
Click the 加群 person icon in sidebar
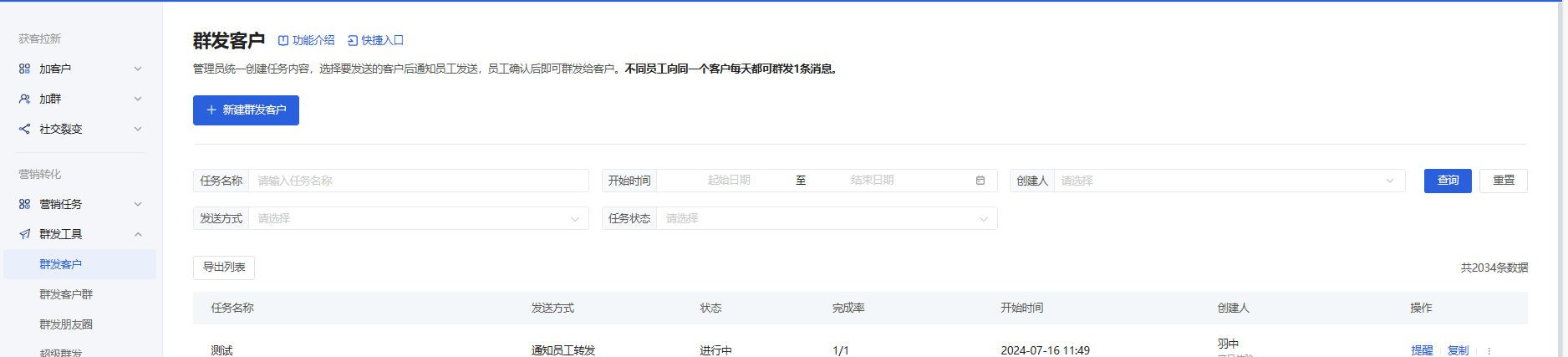pyautogui.click(x=24, y=99)
